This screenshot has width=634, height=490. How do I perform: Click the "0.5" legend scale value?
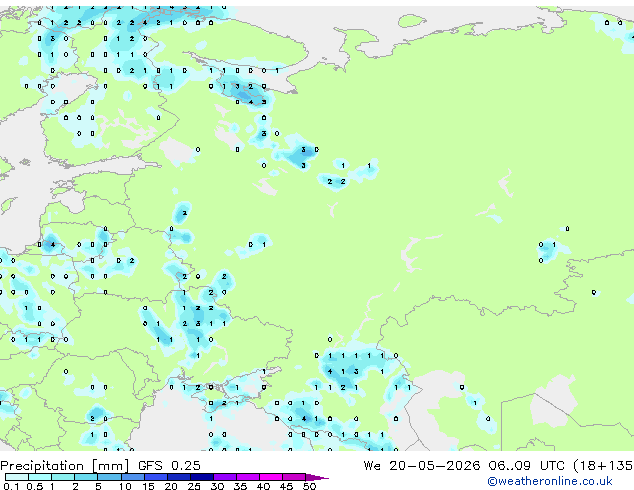pyautogui.click(x=35, y=486)
